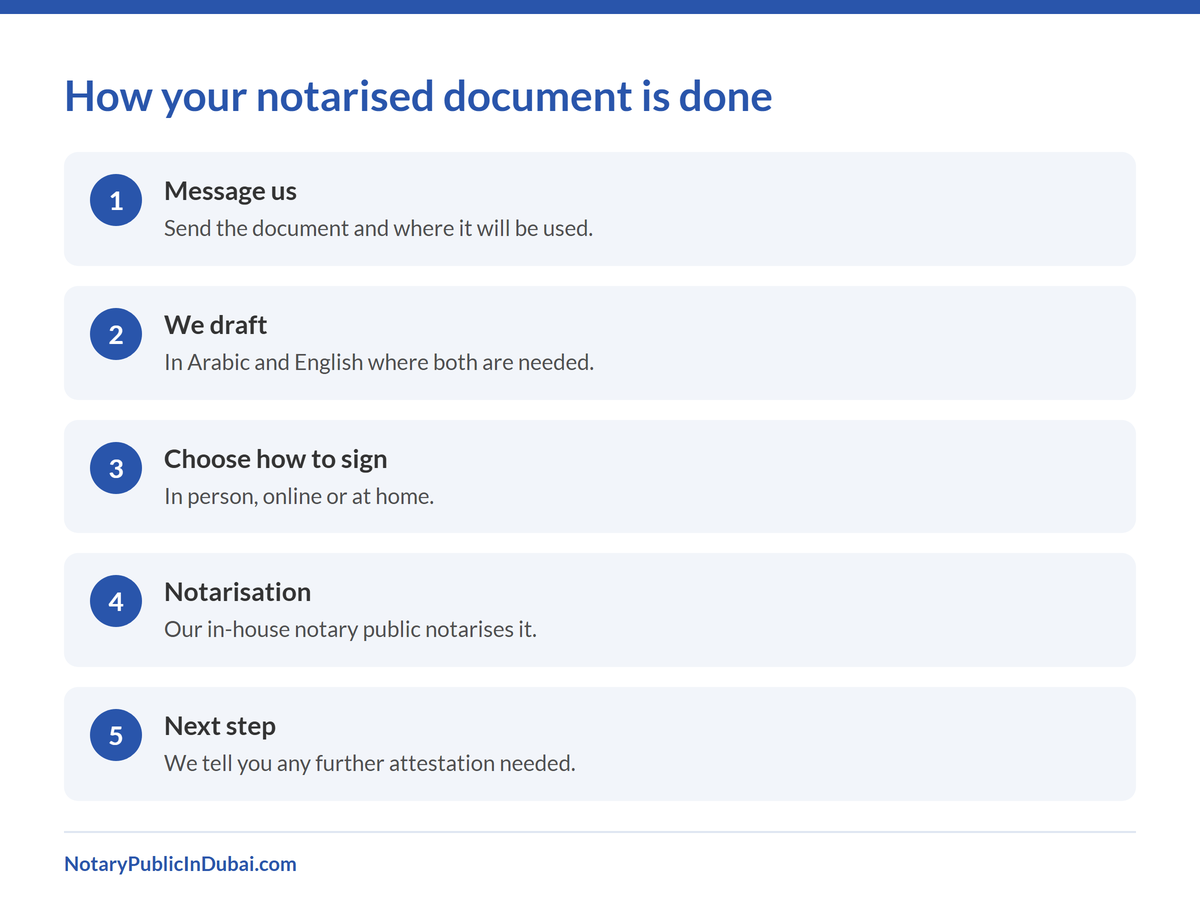
Task: Click 'In Arabic and English where both are needed.'
Action: tap(378, 362)
